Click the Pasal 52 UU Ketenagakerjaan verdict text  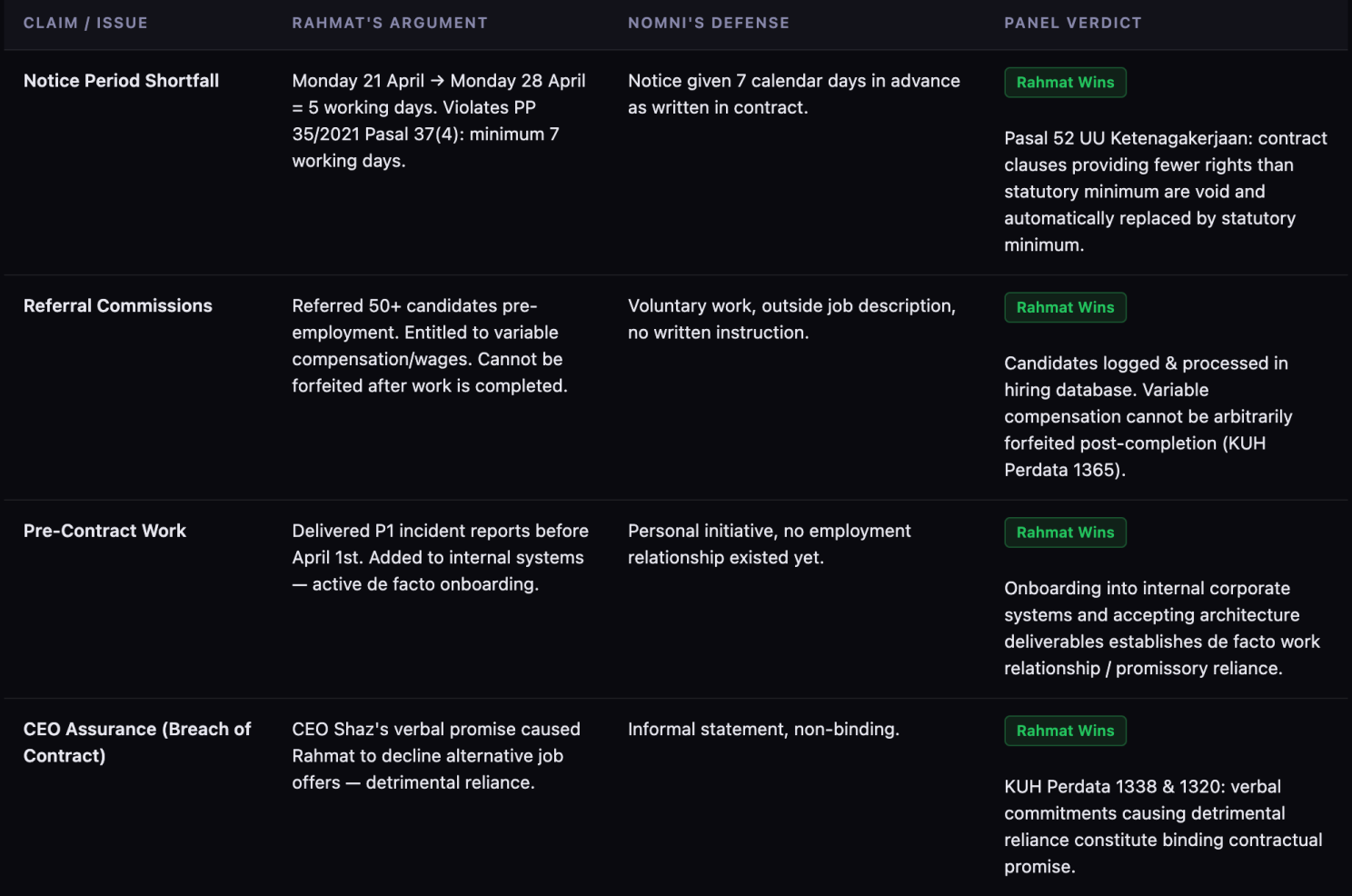1166,192
